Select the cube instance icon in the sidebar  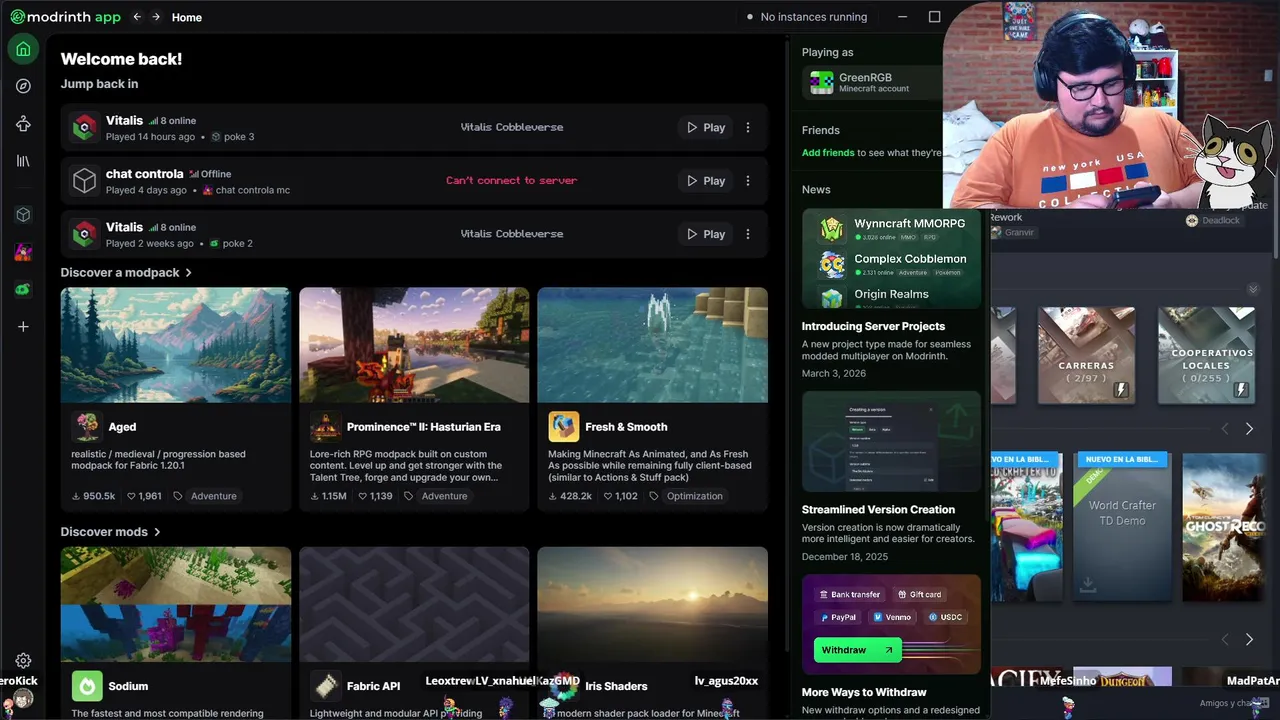click(x=23, y=215)
